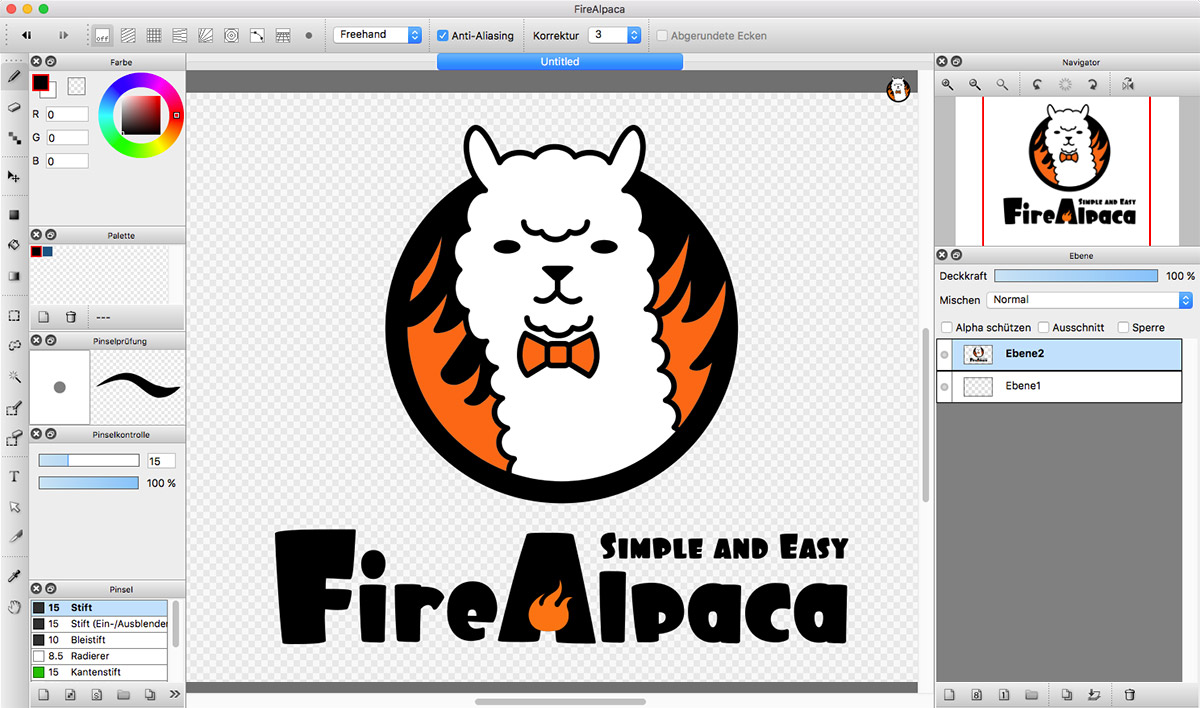Select the Brush (pen) tool
The width and height of the screenshot is (1200, 708).
coord(14,75)
